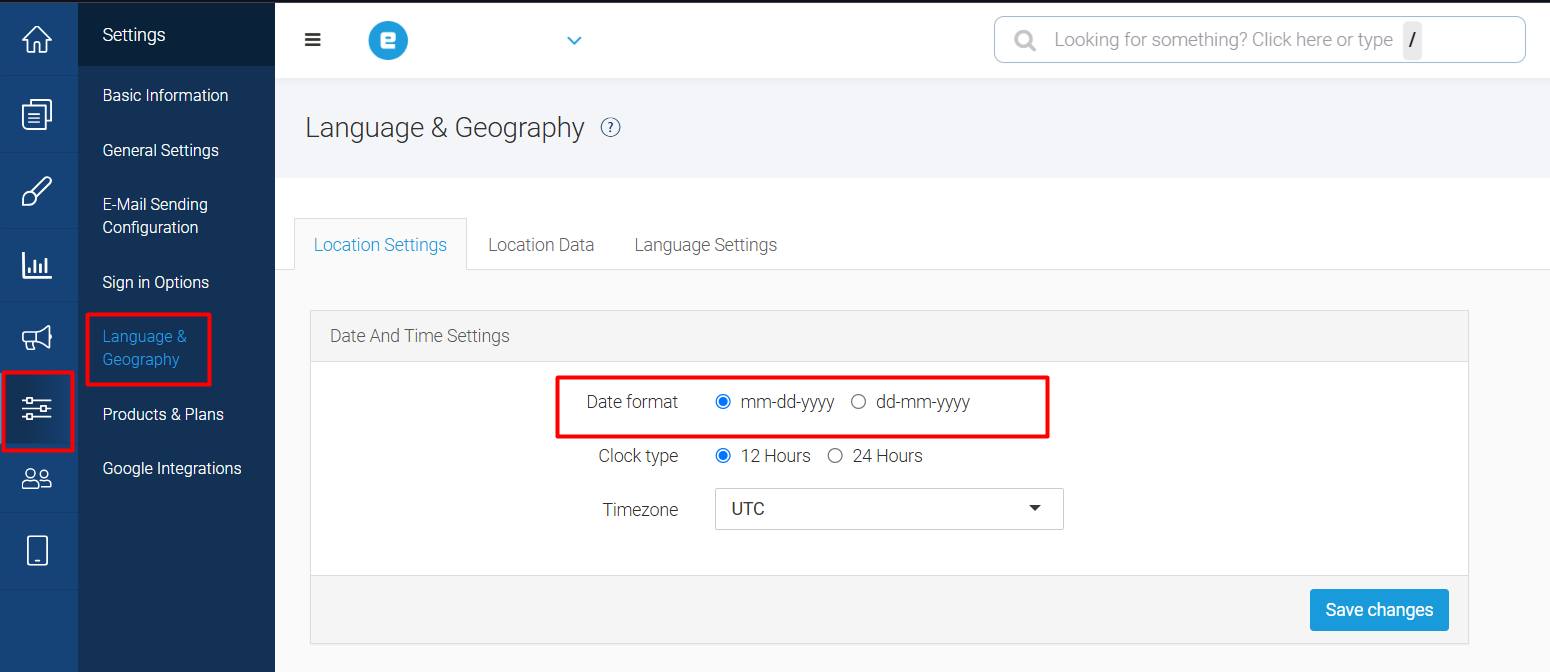Click the home icon in sidebar
The image size is (1550, 672).
tap(37, 40)
